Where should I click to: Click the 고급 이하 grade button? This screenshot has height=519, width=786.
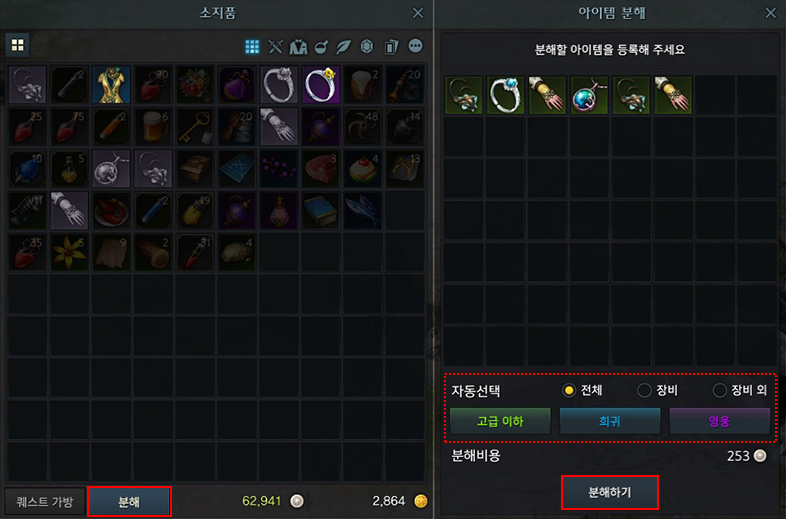point(500,421)
